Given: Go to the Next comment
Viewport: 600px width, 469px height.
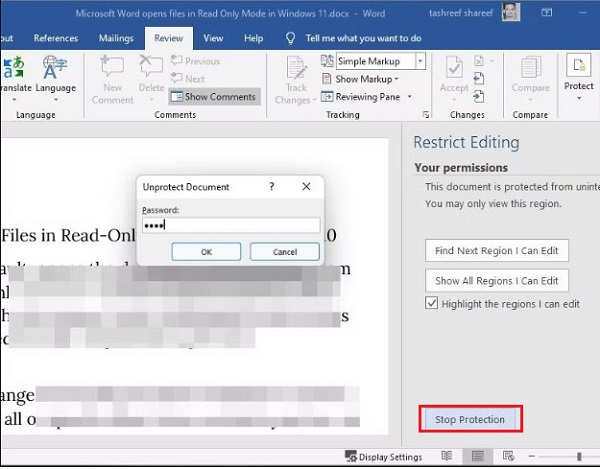Looking at the screenshot, I should [x=188, y=79].
